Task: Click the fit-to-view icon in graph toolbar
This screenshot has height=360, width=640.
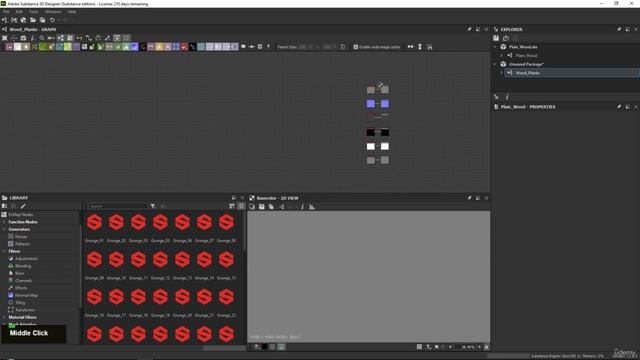Action: click(4, 38)
